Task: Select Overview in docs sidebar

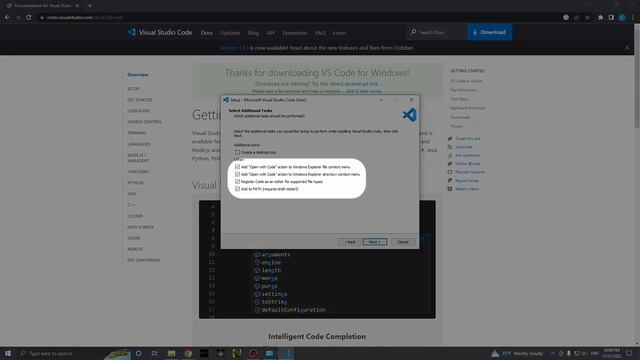Action: pos(138,75)
